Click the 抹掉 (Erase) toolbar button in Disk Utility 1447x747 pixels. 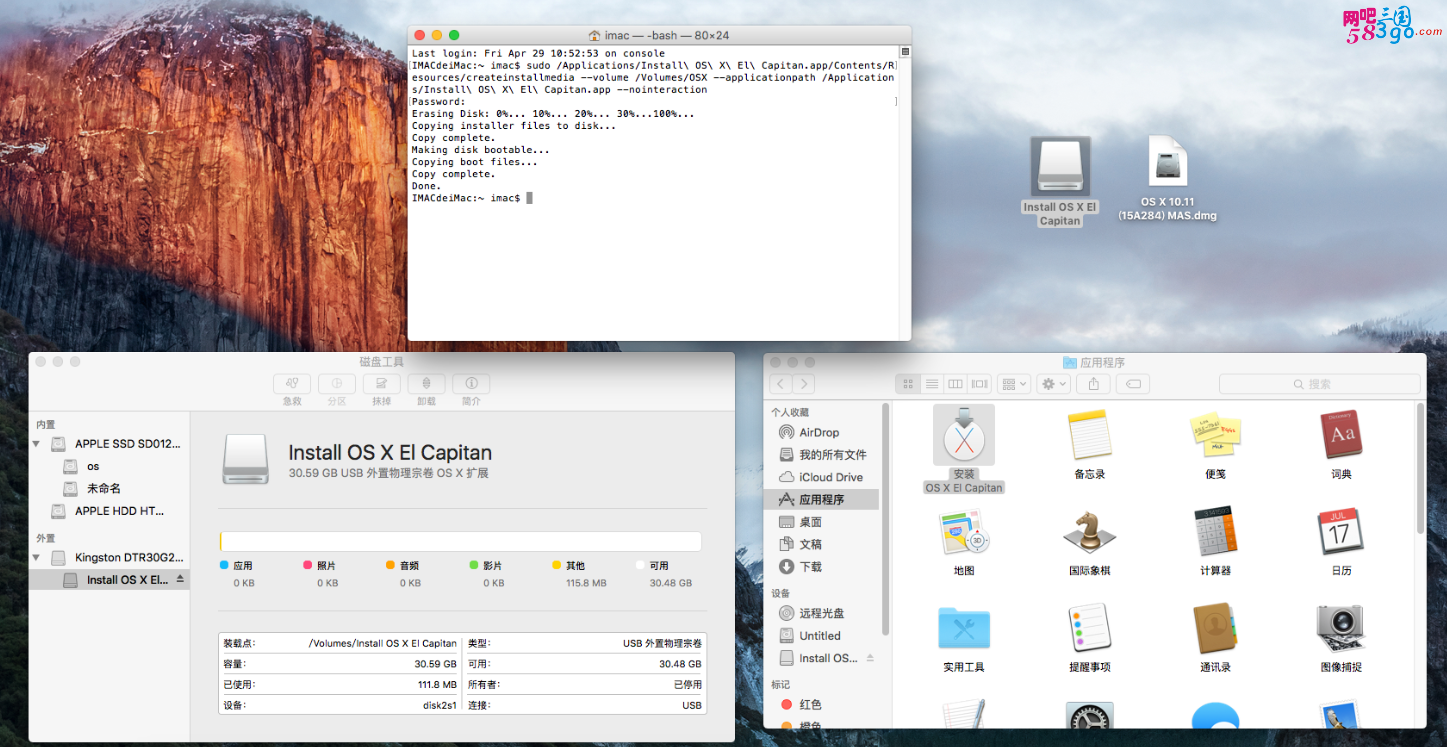382,384
